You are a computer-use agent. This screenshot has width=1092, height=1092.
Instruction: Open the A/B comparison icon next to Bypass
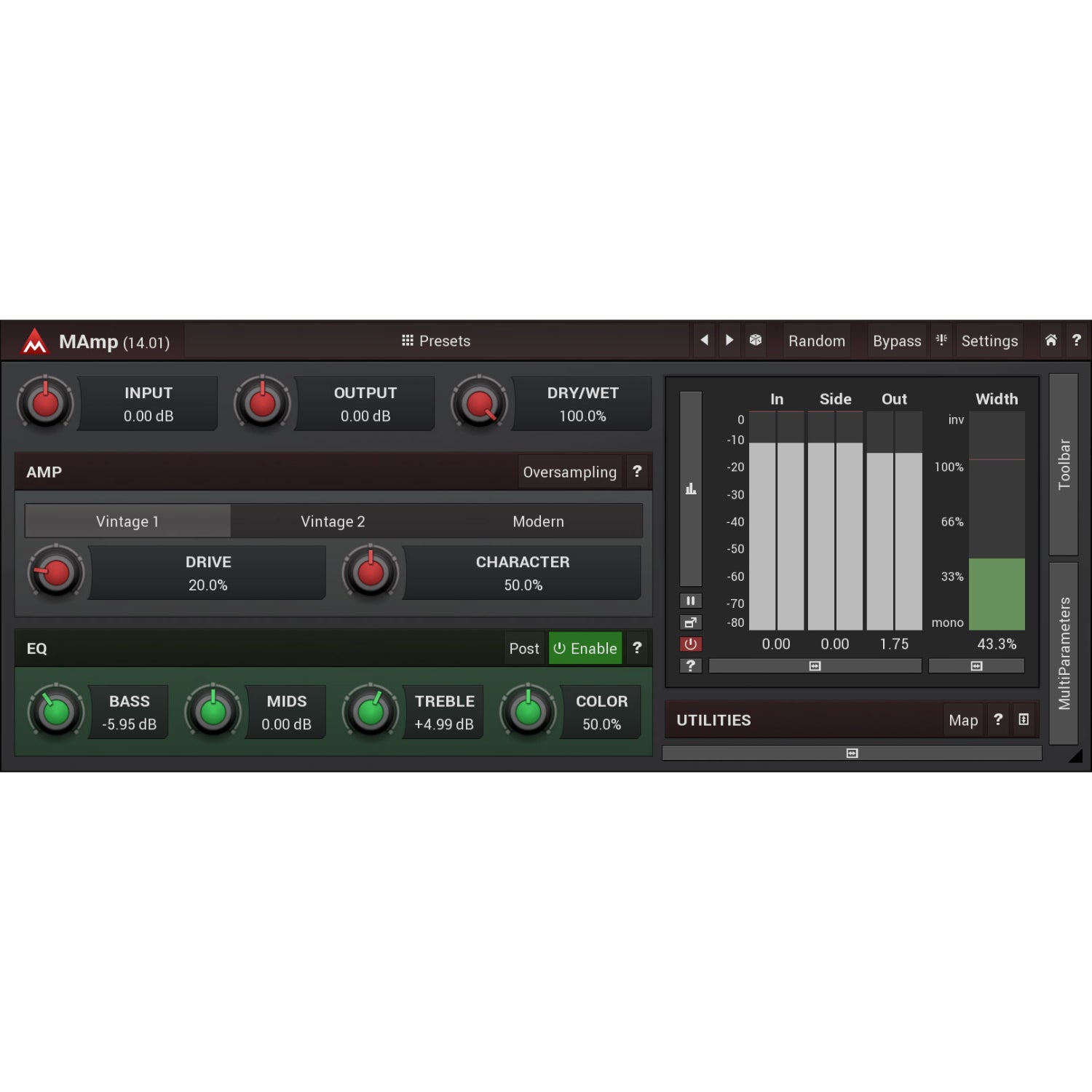pos(941,340)
